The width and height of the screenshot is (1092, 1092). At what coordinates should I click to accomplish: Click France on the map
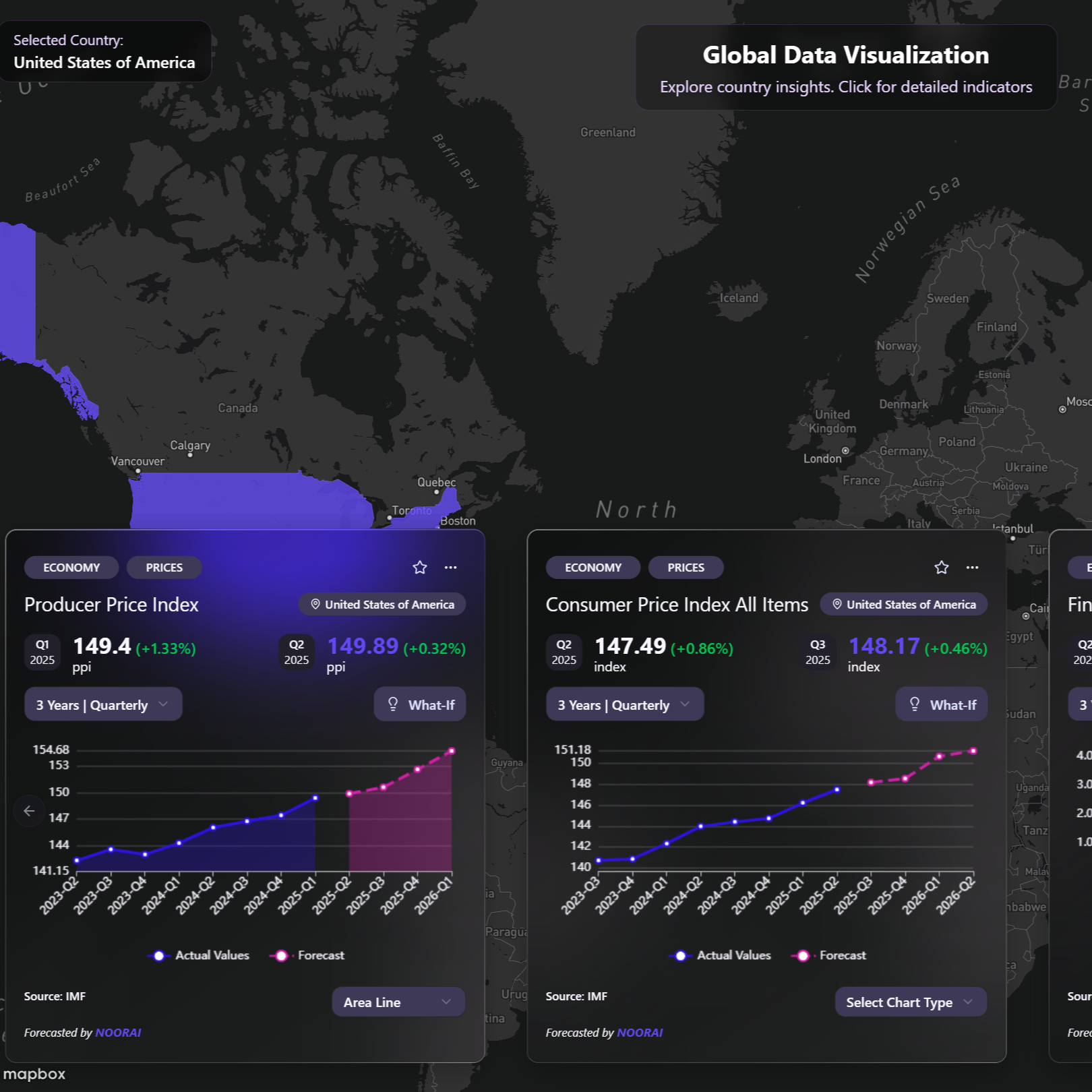pos(861,481)
